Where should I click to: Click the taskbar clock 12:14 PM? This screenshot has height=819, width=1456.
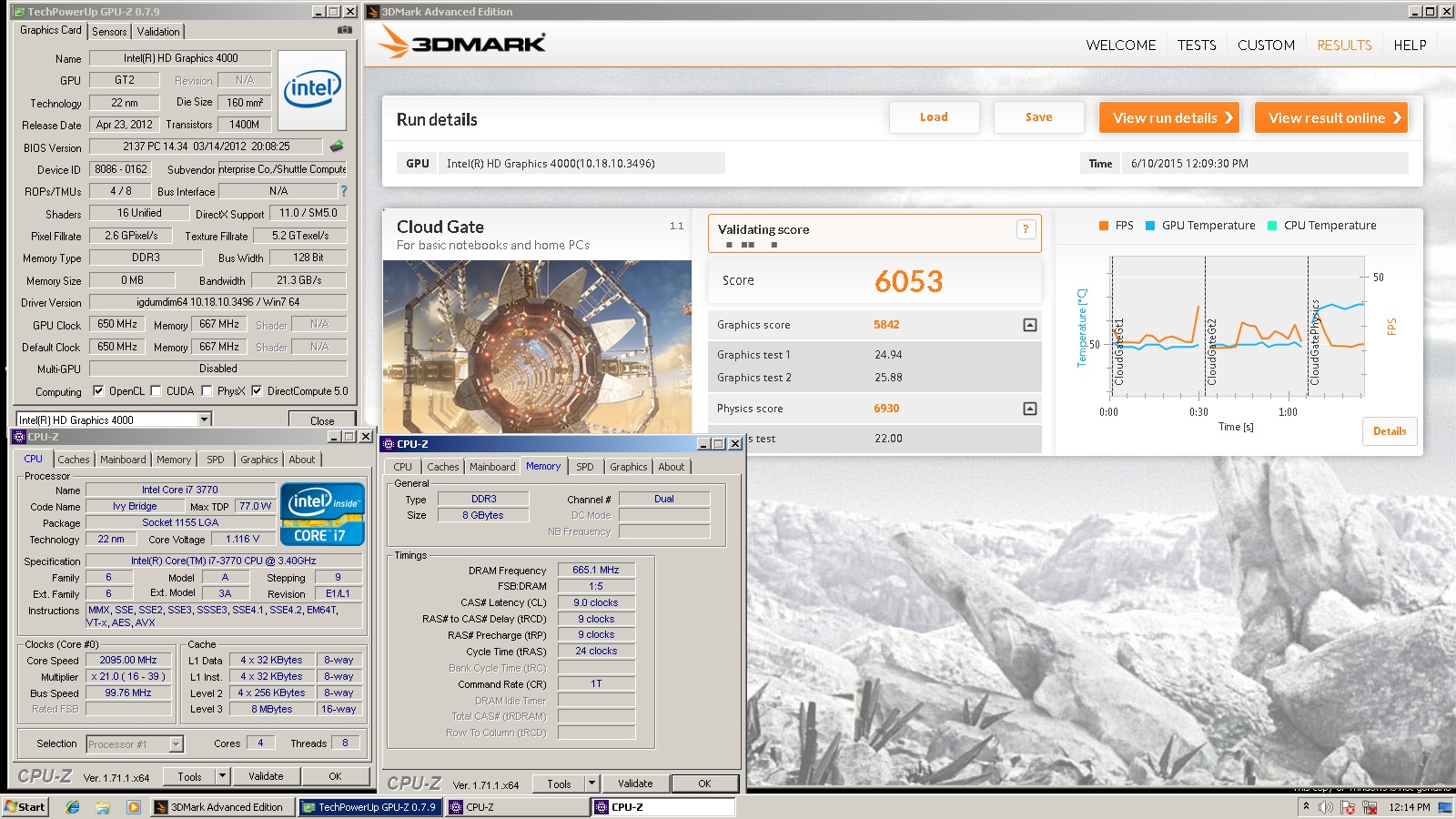tap(1410, 807)
